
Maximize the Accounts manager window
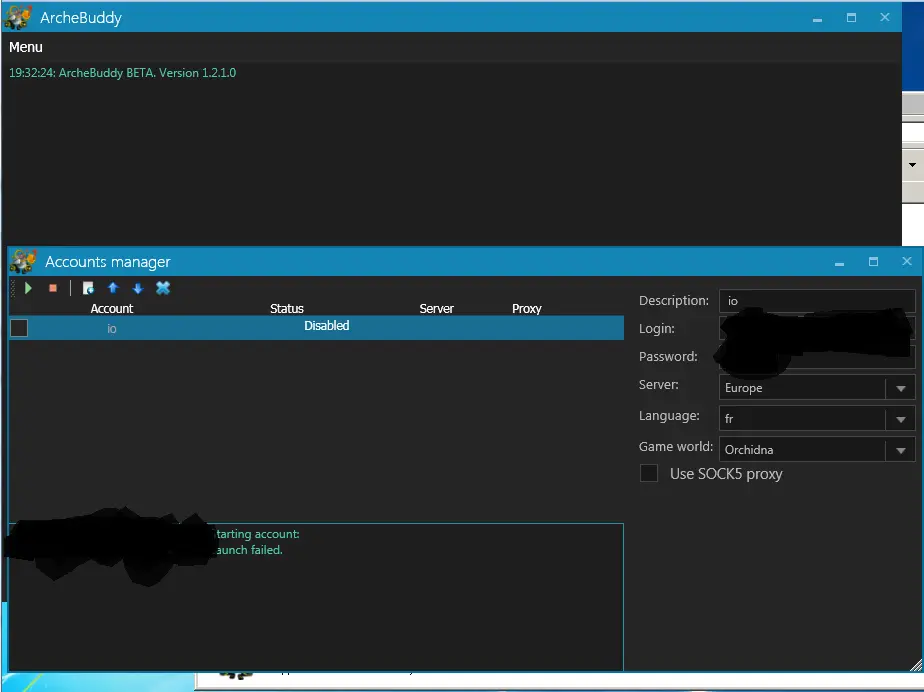[873, 261]
